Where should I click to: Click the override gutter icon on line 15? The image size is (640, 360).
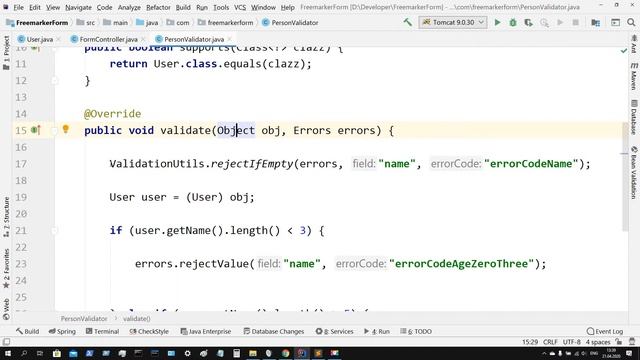point(36,130)
